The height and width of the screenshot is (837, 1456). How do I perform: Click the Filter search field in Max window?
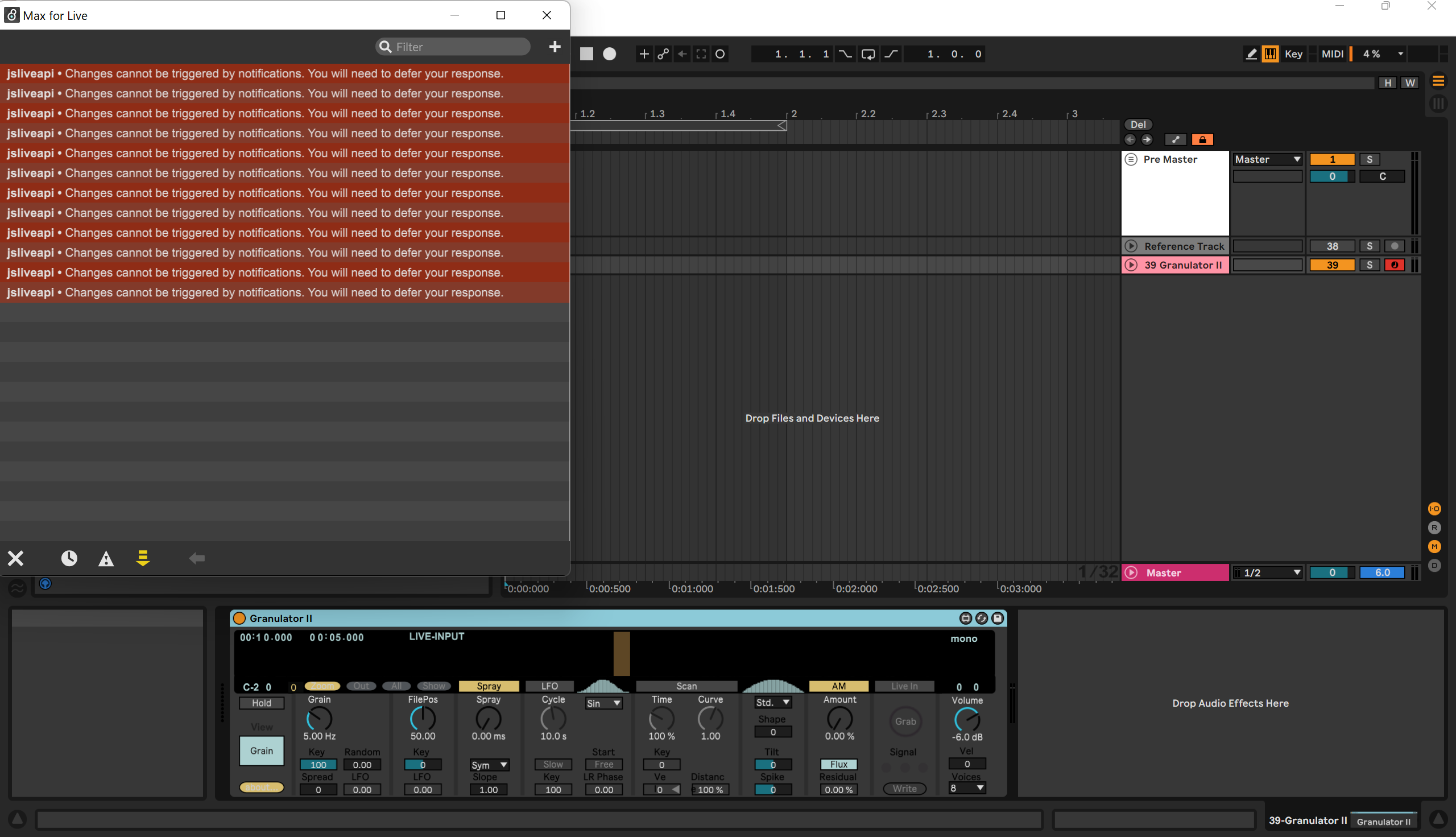click(453, 47)
